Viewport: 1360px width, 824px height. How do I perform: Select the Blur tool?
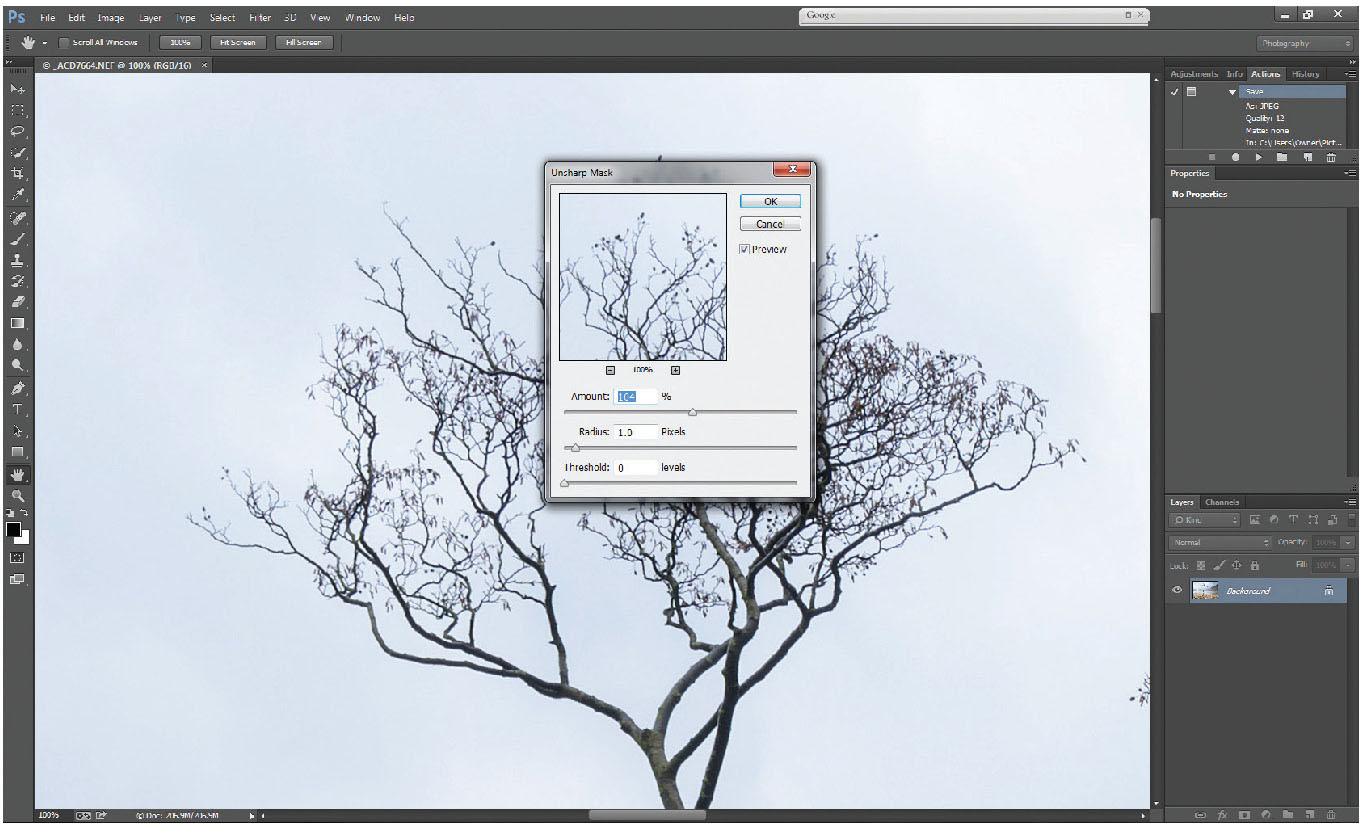pyautogui.click(x=18, y=345)
